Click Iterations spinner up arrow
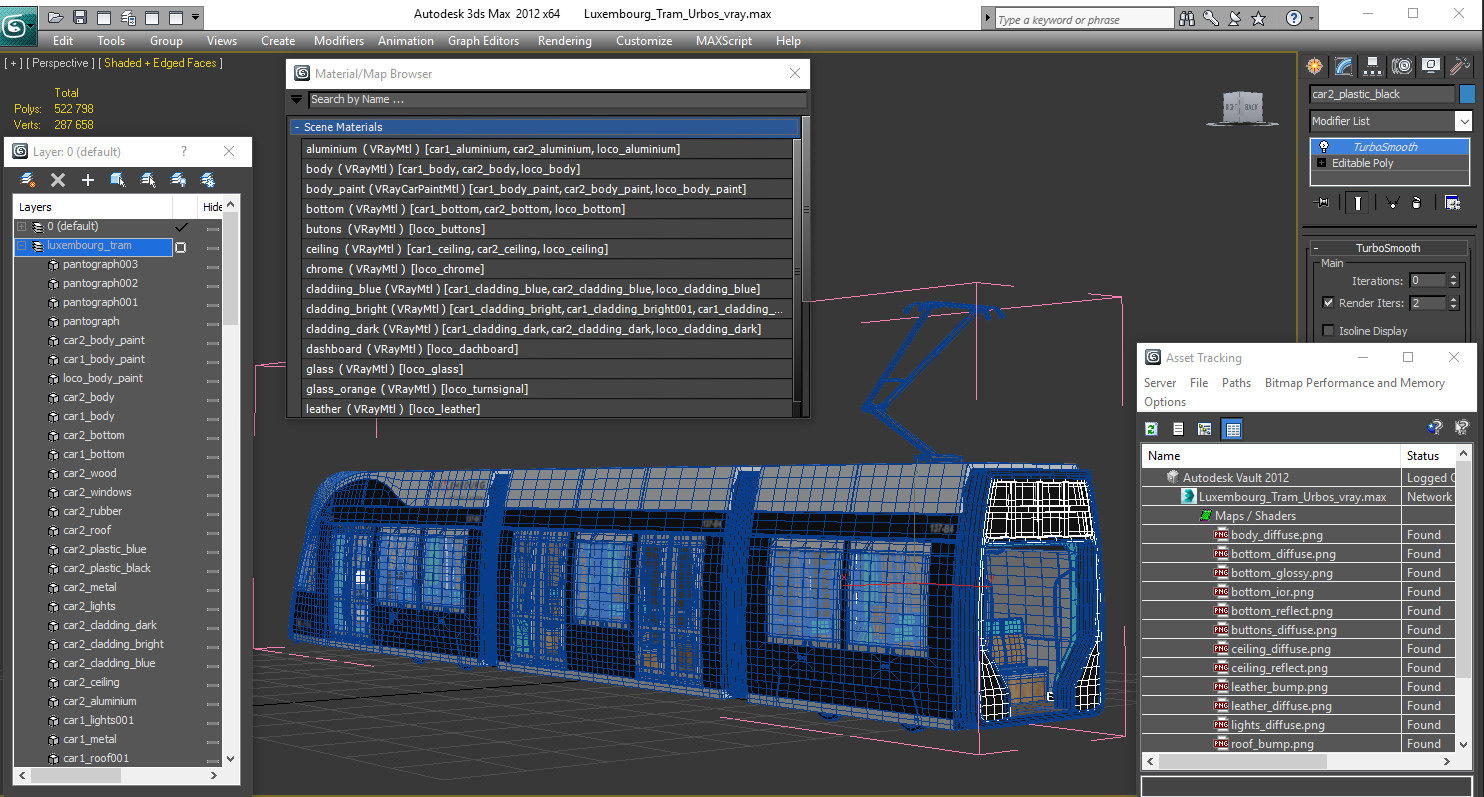This screenshot has width=1484, height=797. point(1454,277)
